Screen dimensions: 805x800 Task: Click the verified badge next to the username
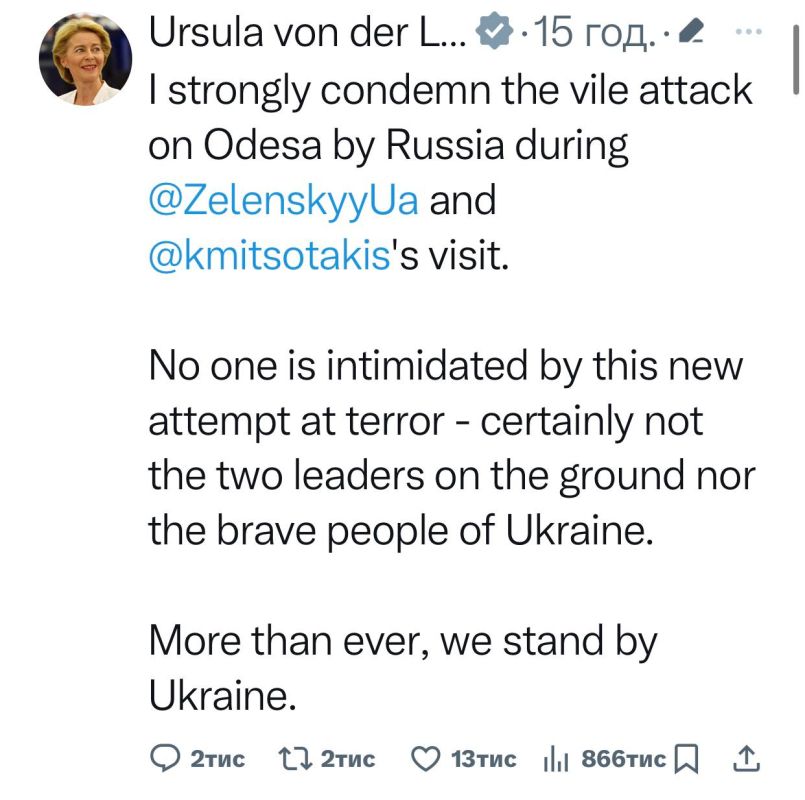coord(491,31)
